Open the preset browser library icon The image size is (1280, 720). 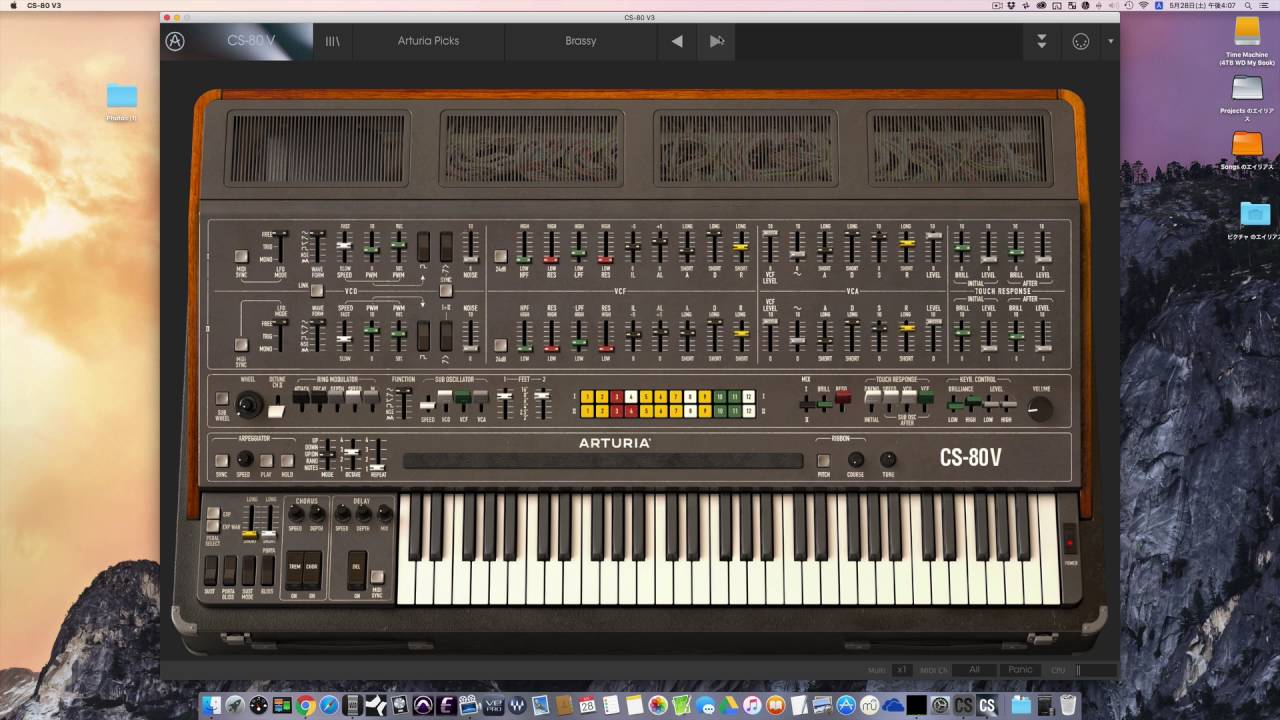tap(332, 41)
